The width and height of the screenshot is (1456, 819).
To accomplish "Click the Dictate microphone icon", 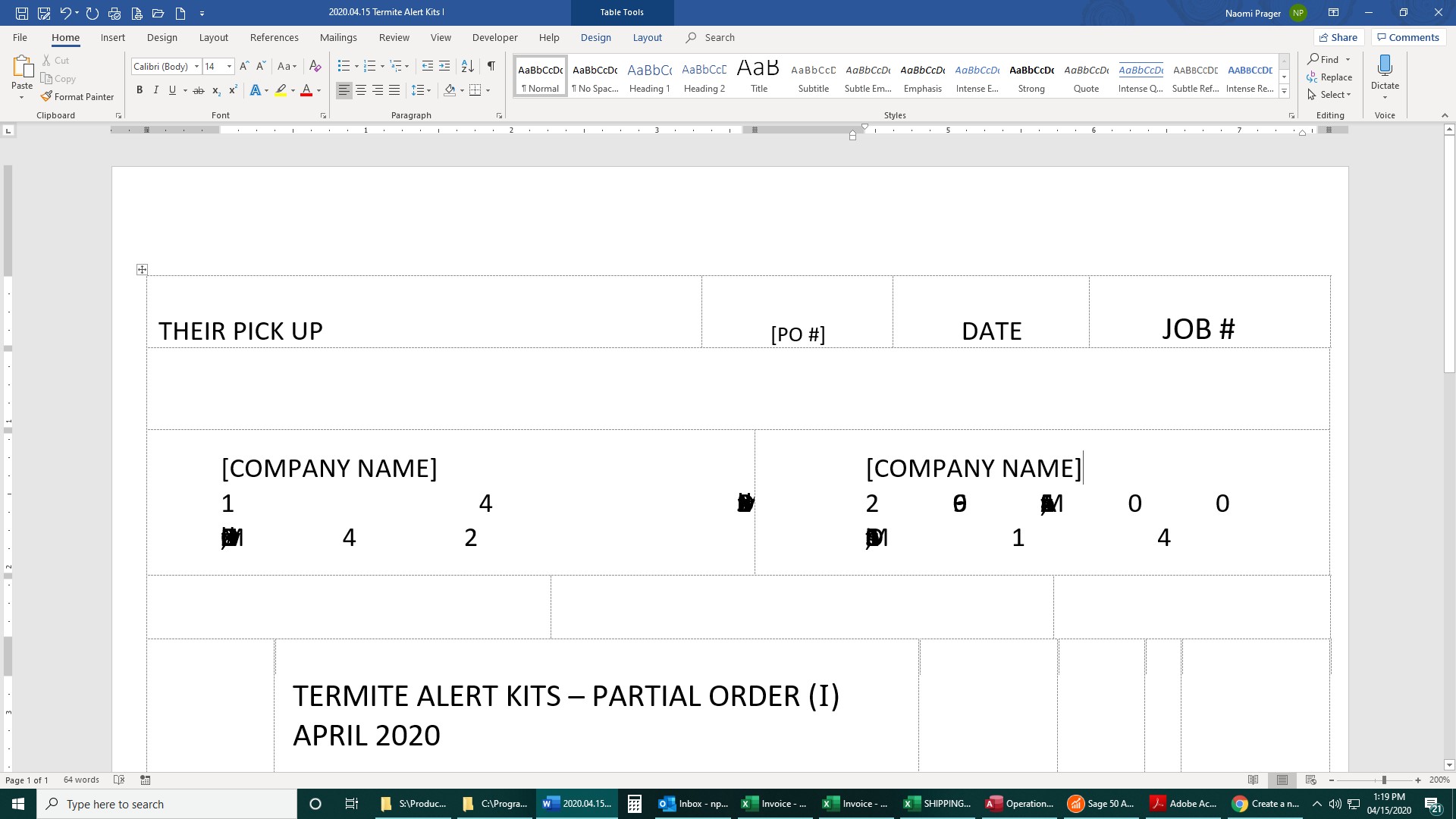I will tap(1385, 66).
